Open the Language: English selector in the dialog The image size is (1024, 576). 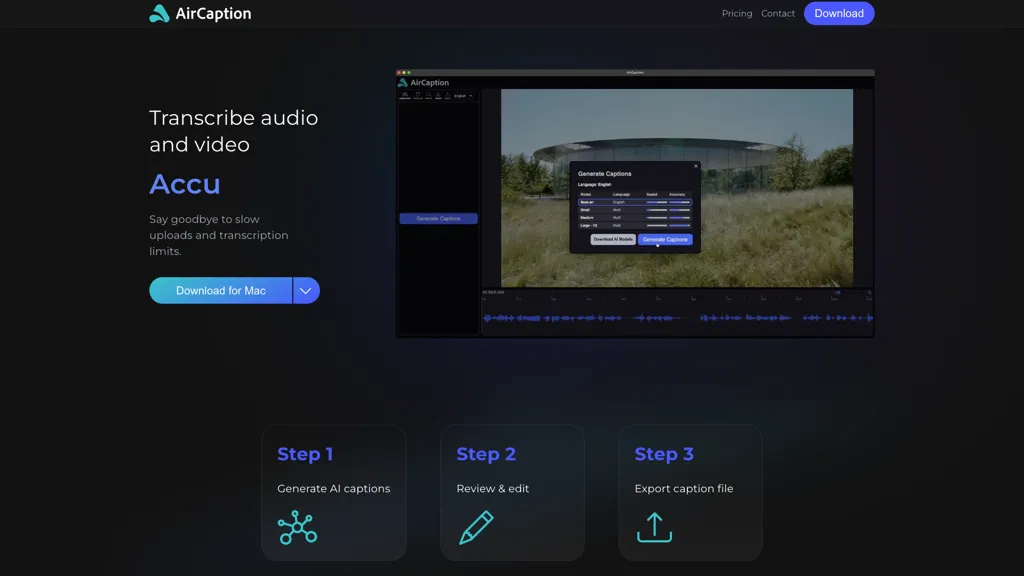pyautogui.click(x=595, y=184)
